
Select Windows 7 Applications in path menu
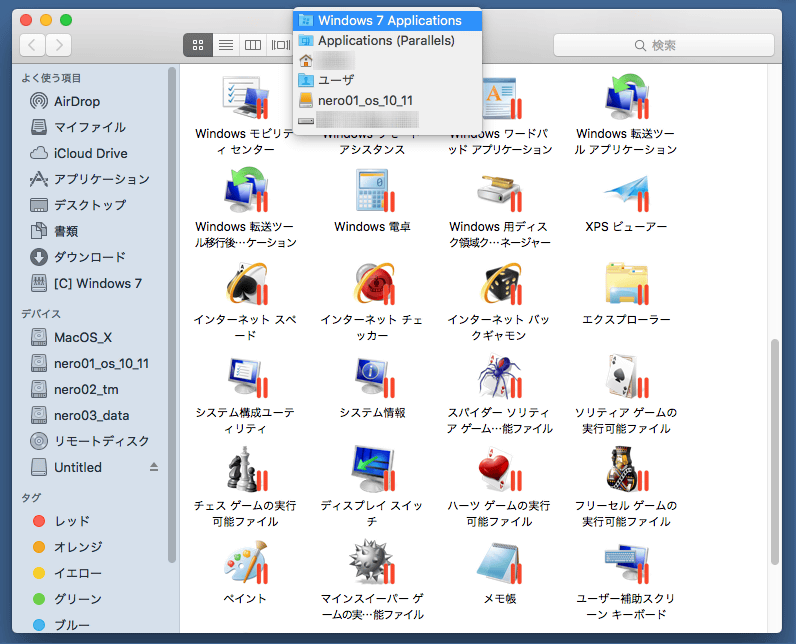(387, 20)
